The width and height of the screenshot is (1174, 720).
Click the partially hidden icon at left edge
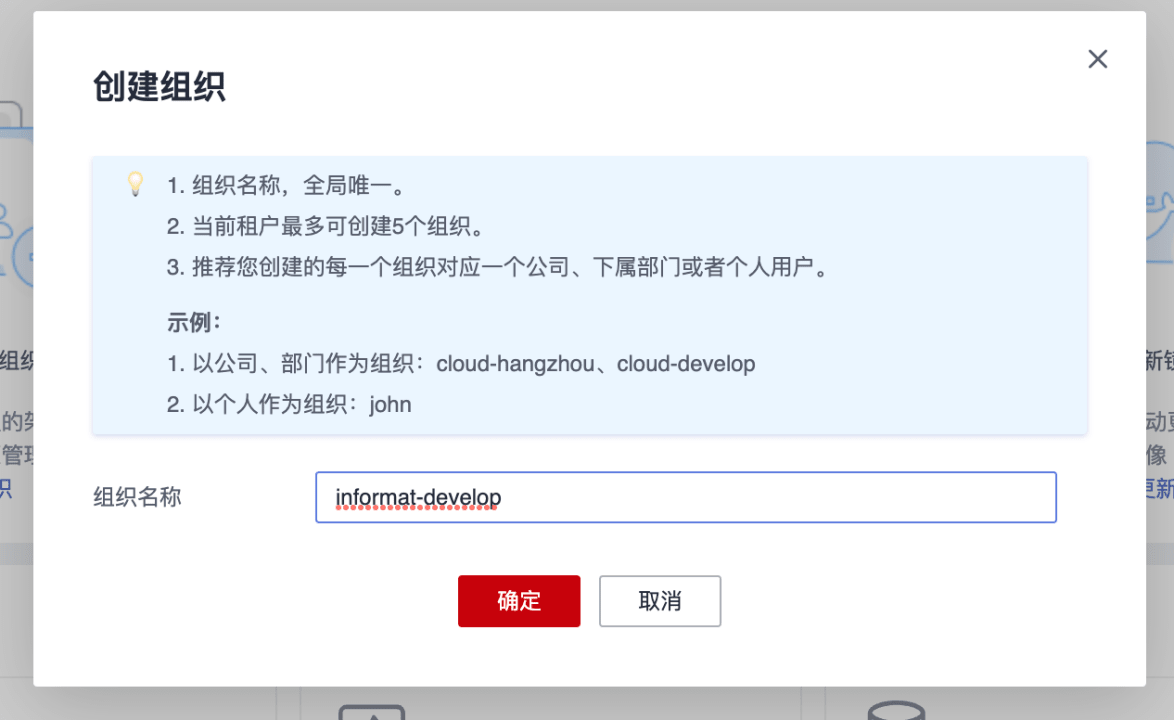(14, 200)
